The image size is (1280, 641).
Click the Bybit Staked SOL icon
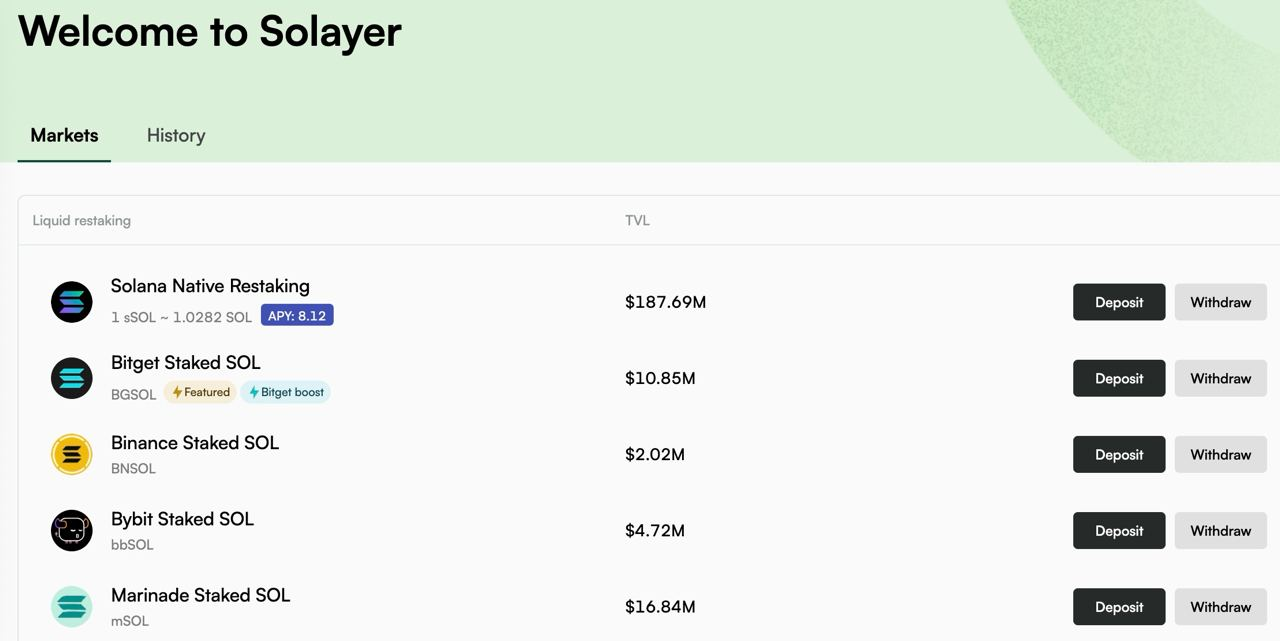72,531
